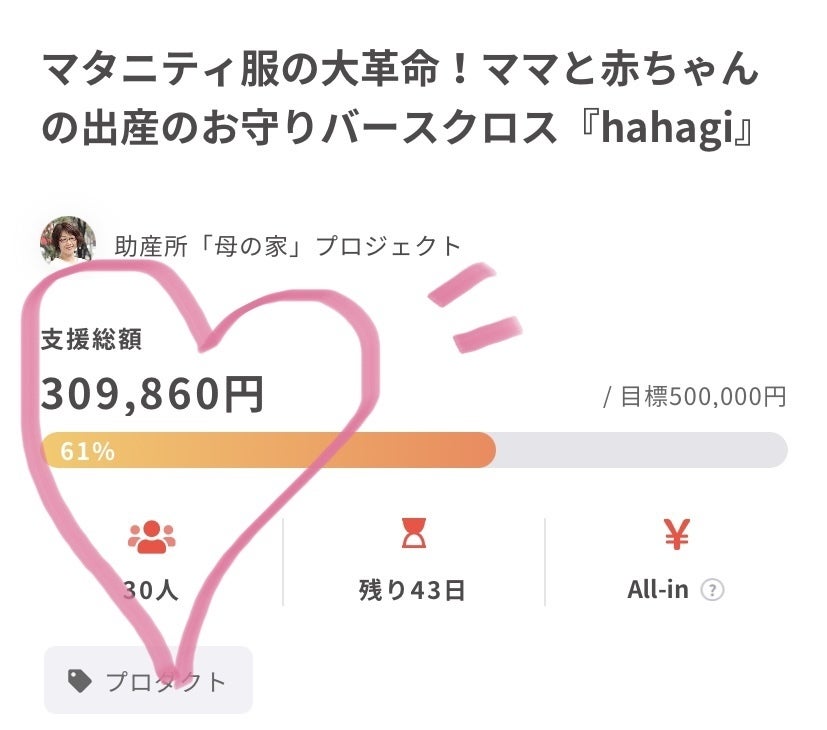The width and height of the screenshot is (827, 730).
Task: Open the project owner avatar photo
Action: click(67, 241)
